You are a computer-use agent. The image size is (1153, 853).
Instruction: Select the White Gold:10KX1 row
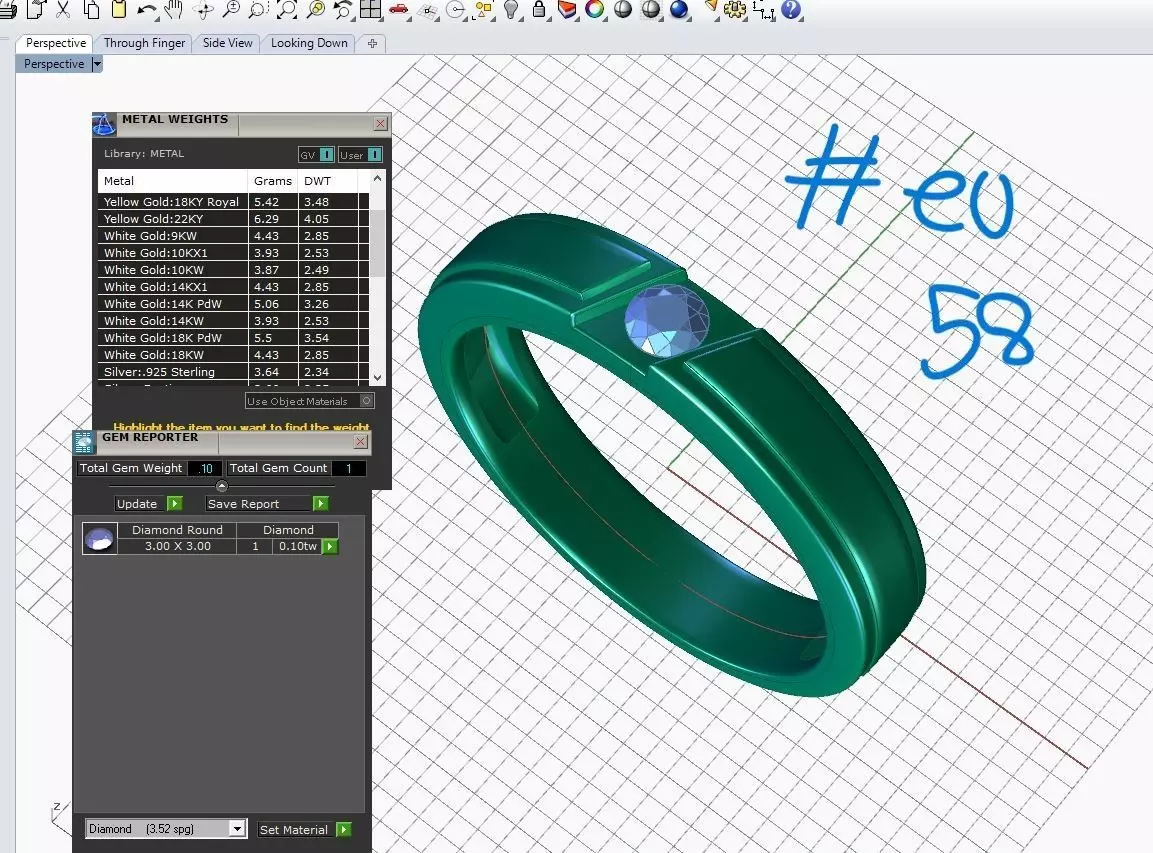233,252
